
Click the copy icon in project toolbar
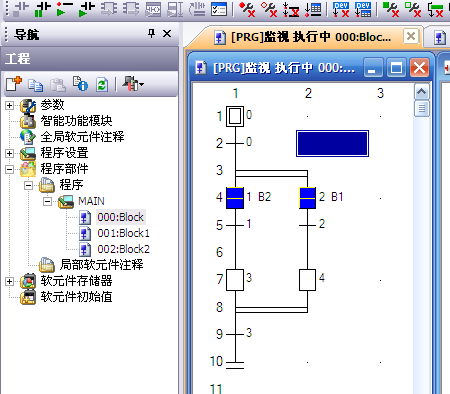(x=35, y=85)
